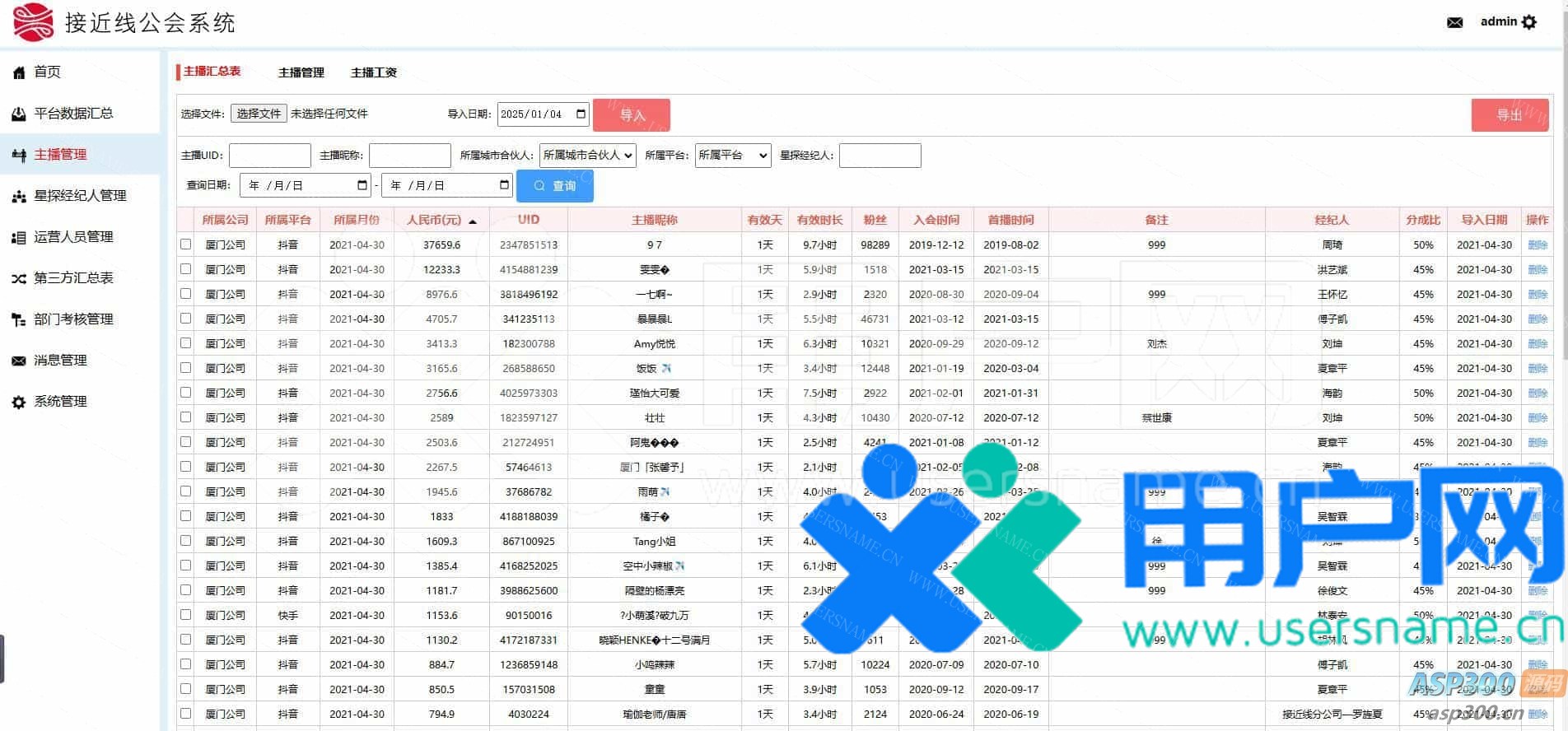Click the gear icon beside 系统管理
Image resolution: width=1568 pixels, height=731 pixels.
click(19, 402)
